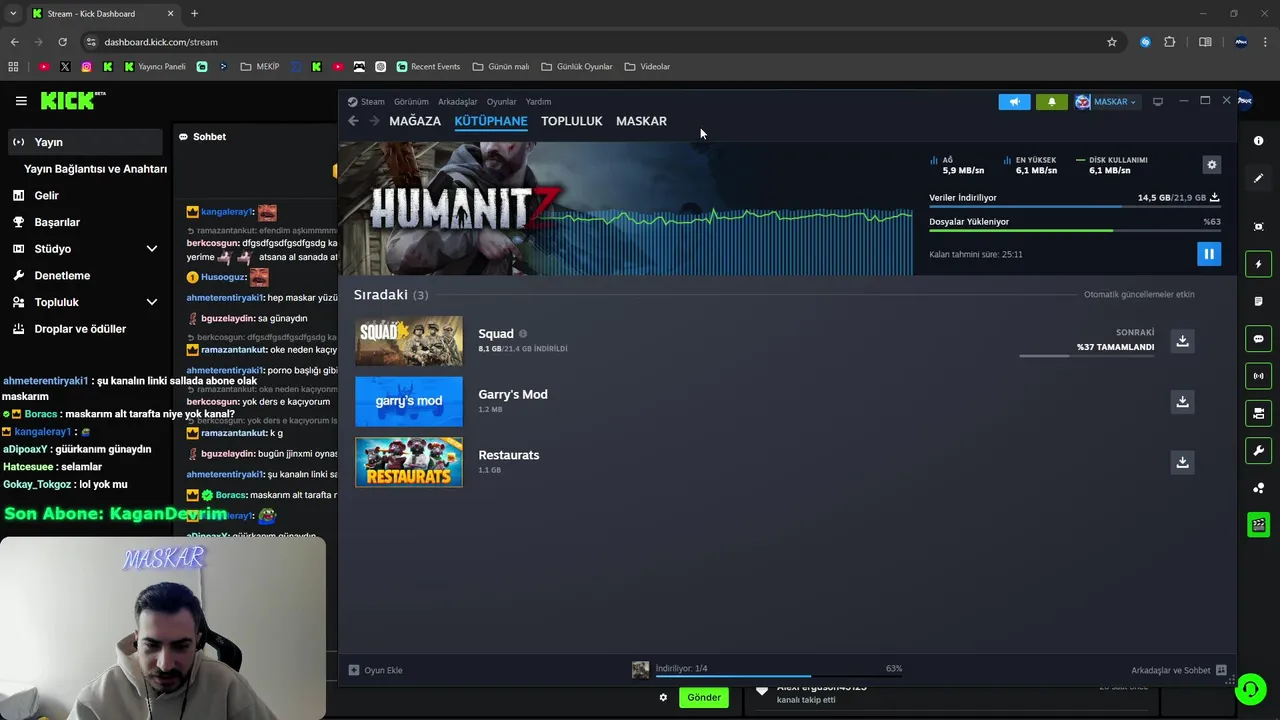Click the Kick sidebar screen capture icon
The height and width of the screenshot is (720, 1280).
1259,227
